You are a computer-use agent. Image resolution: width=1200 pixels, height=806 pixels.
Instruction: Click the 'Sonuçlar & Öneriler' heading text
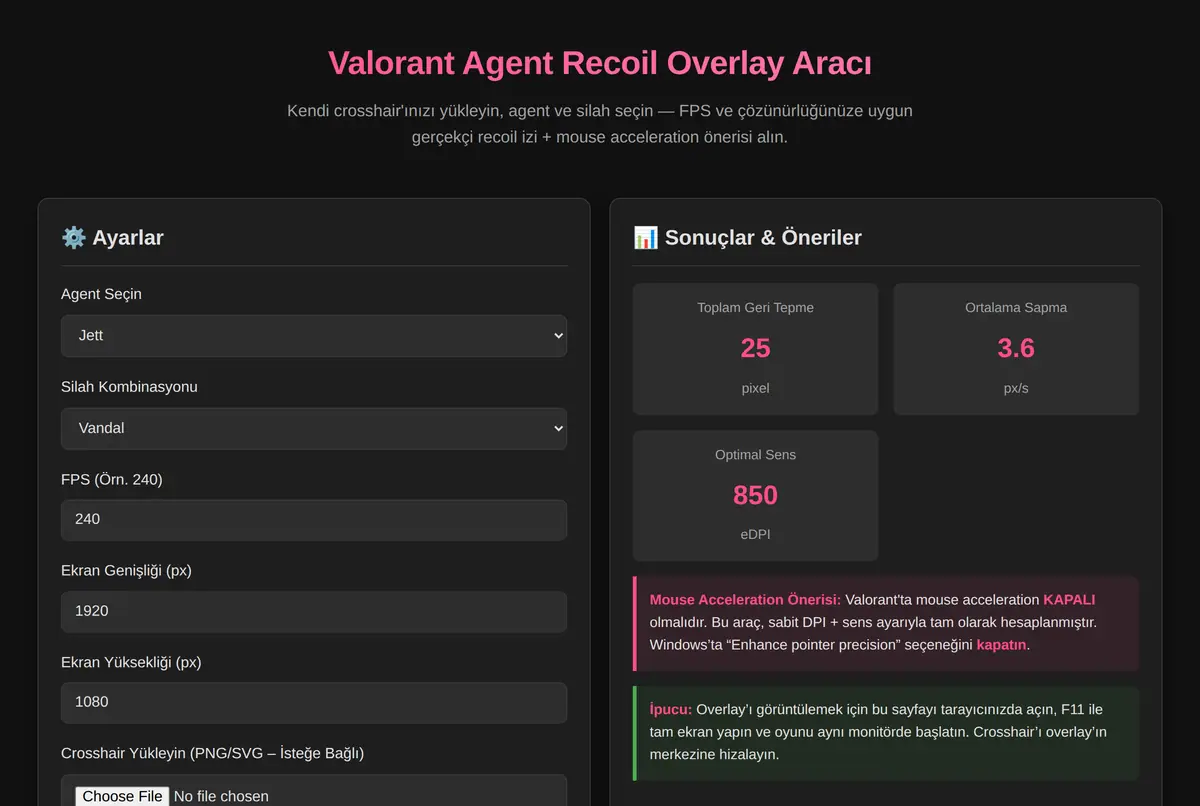tap(763, 238)
